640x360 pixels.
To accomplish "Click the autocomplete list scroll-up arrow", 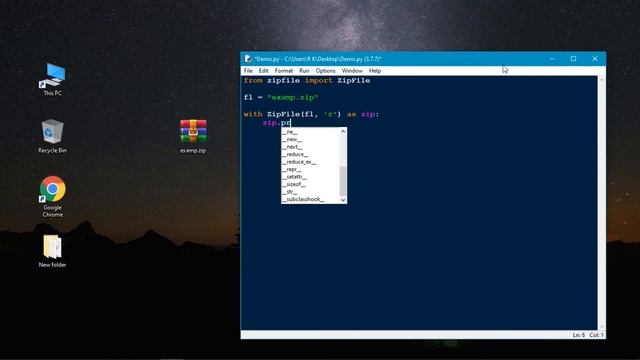I will click(343, 131).
